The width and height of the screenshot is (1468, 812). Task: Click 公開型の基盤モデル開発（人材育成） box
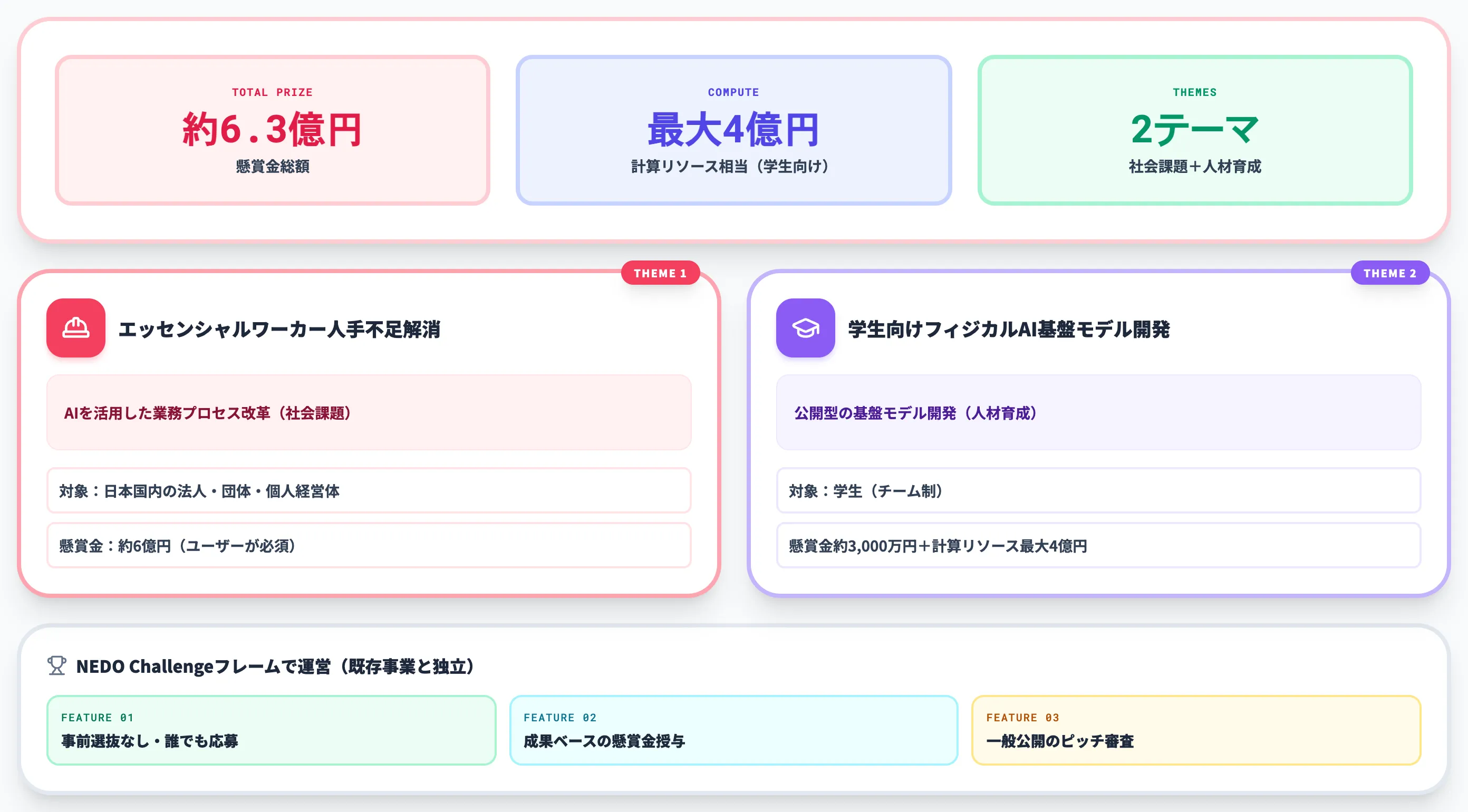click(x=1098, y=412)
